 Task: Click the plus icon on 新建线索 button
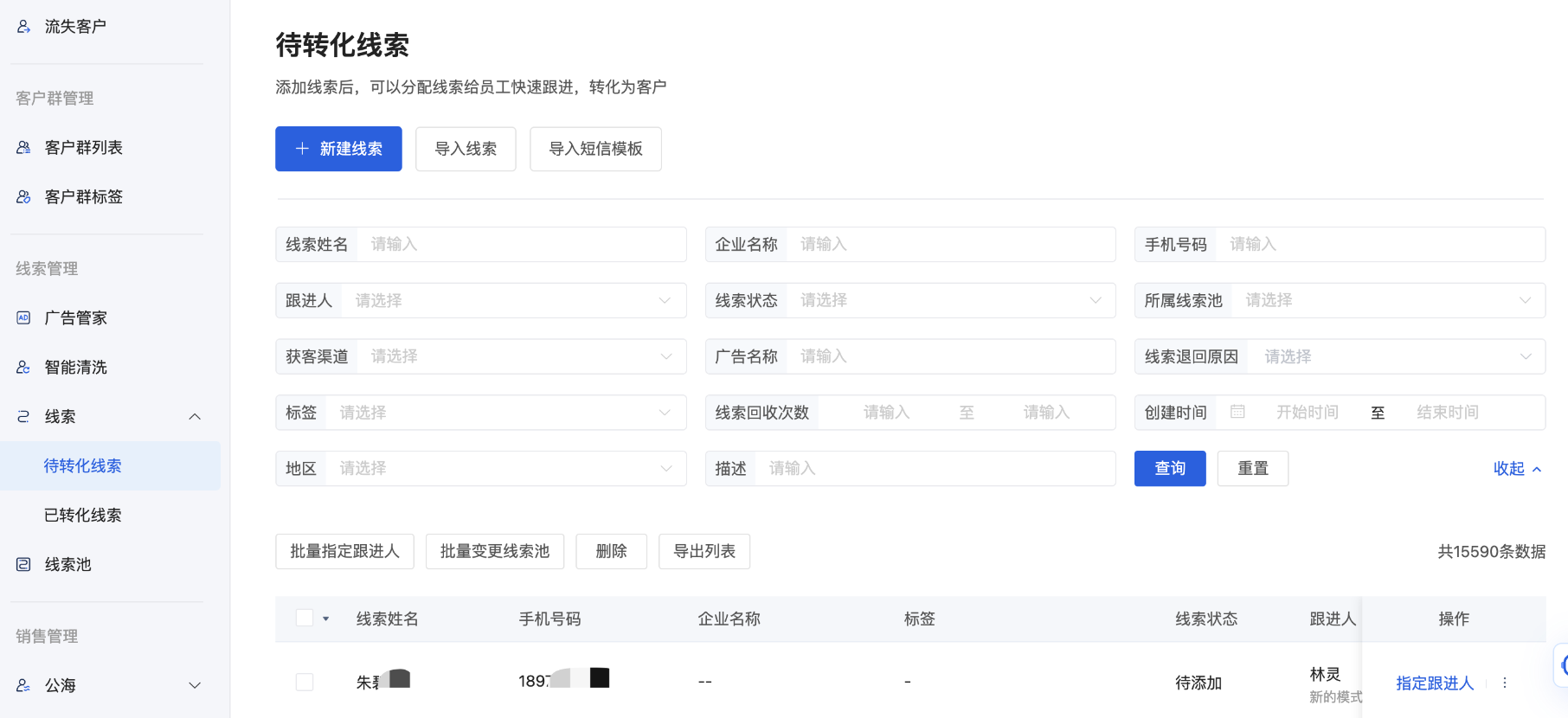(x=302, y=149)
